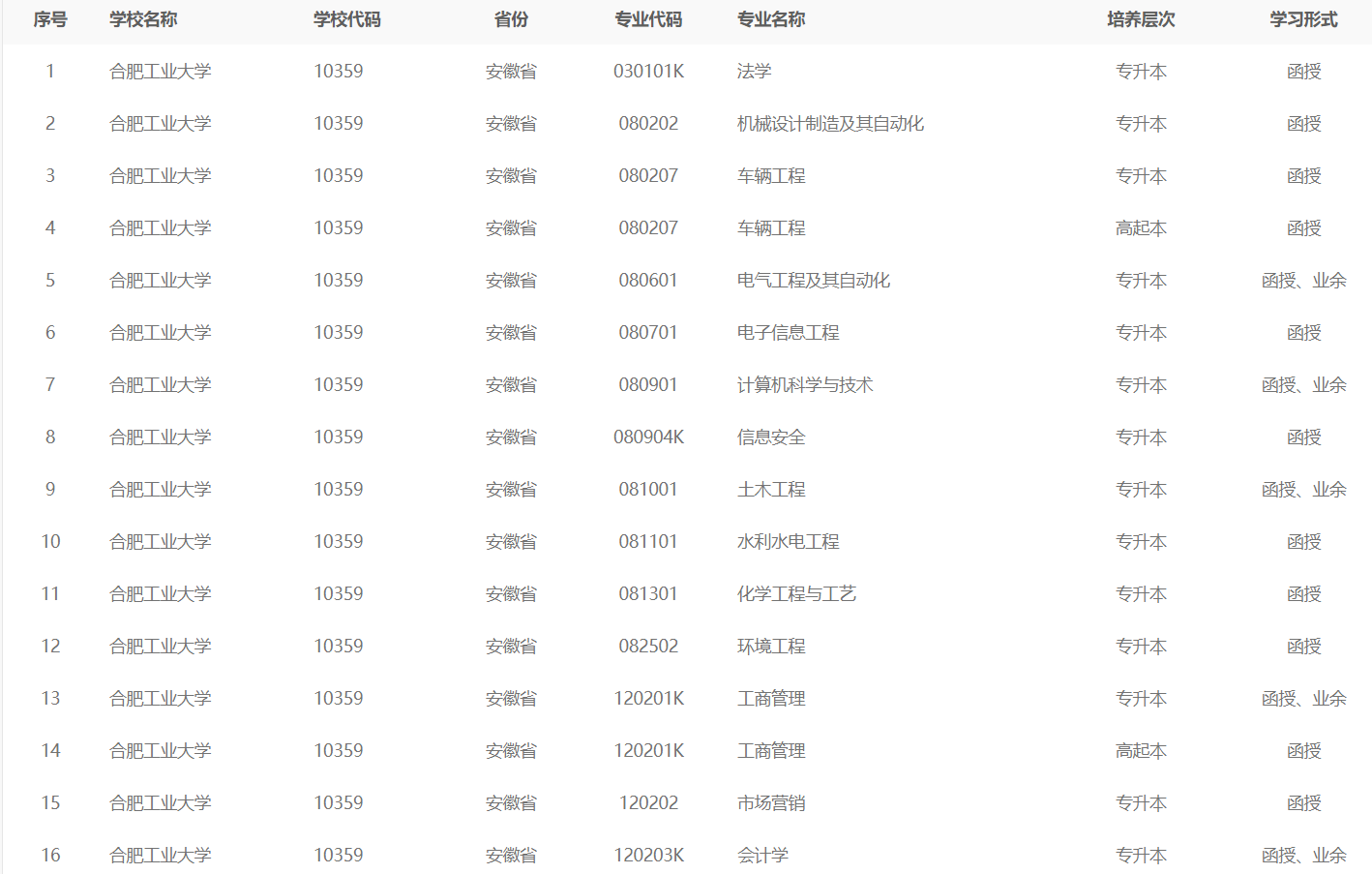Click 函授、业余 in row 9

pyautogui.click(x=1303, y=490)
